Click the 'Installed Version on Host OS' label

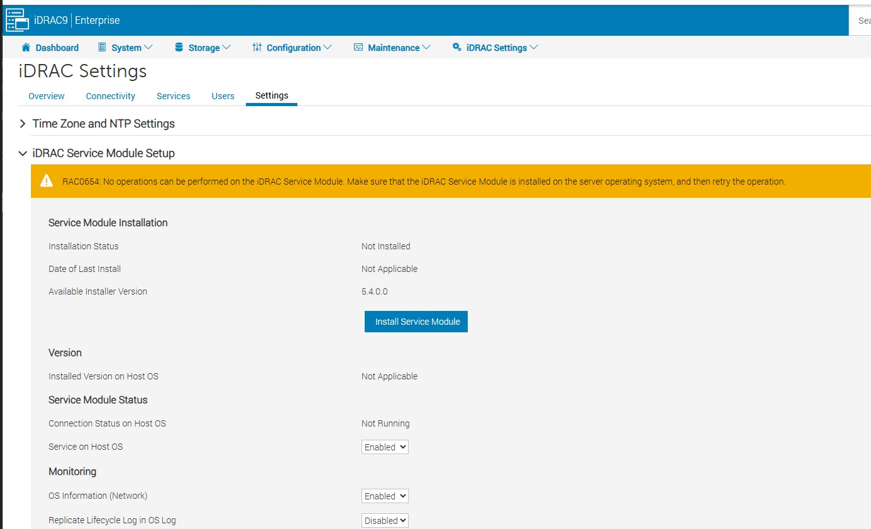coord(103,376)
